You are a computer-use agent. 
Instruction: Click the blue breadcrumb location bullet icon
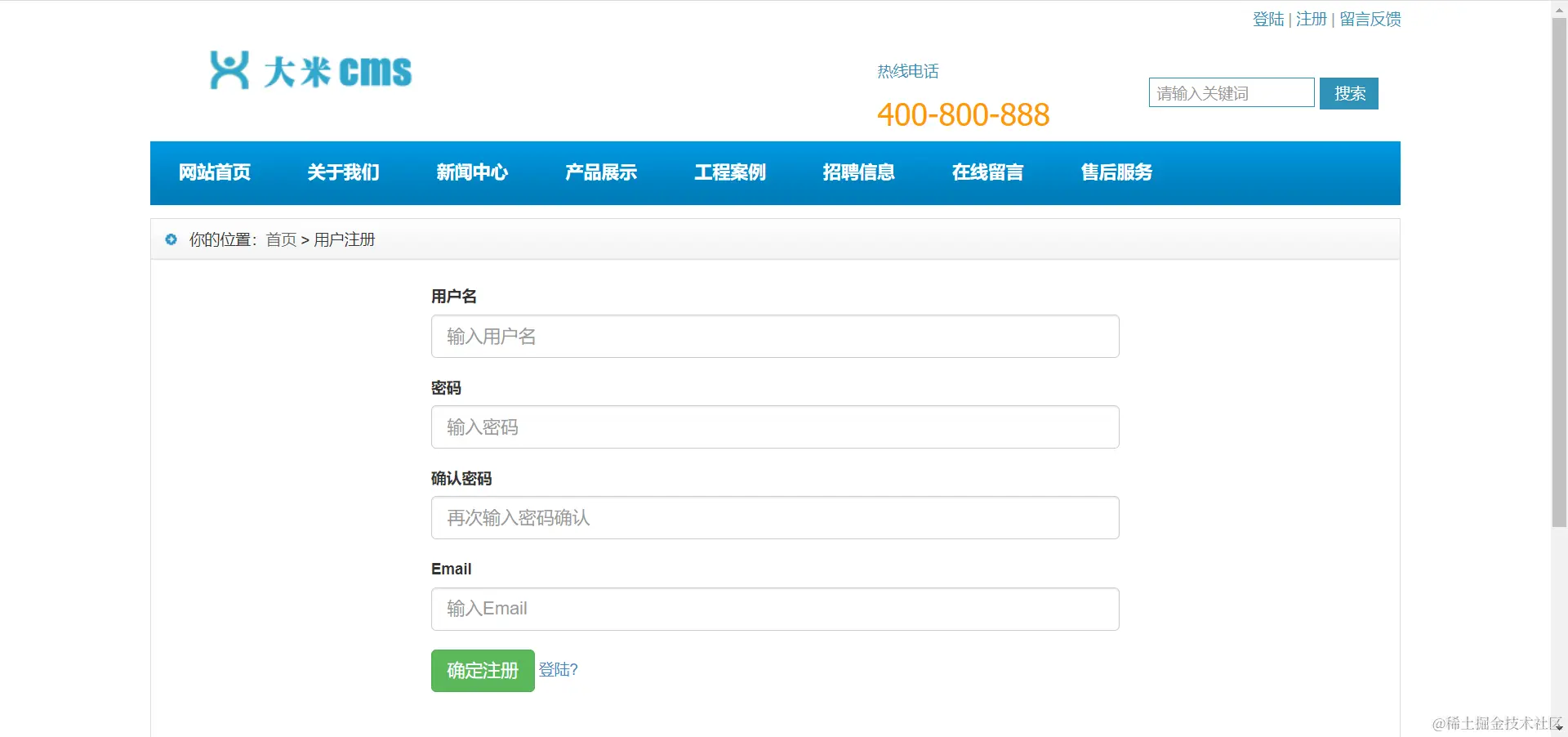pos(171,239)
